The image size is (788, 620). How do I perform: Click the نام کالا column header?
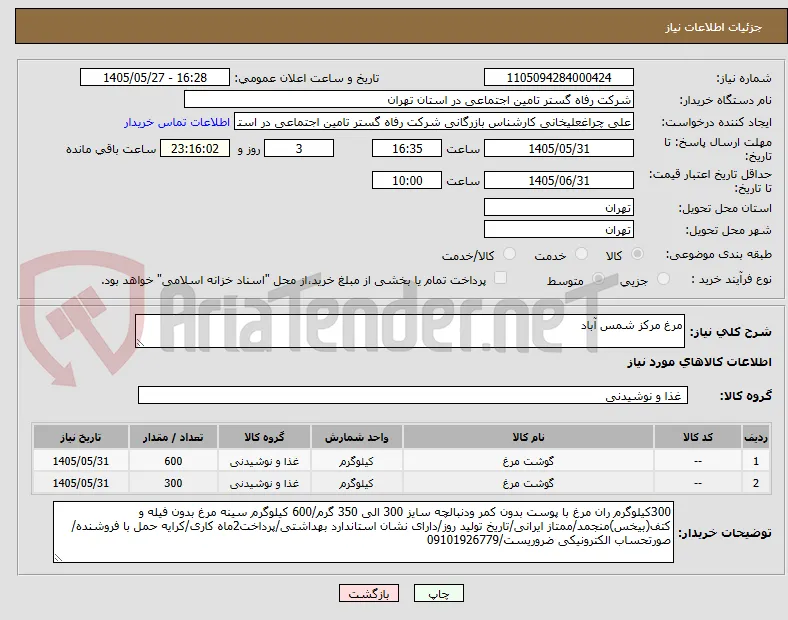pyautogui.click(x=528, y=437)
